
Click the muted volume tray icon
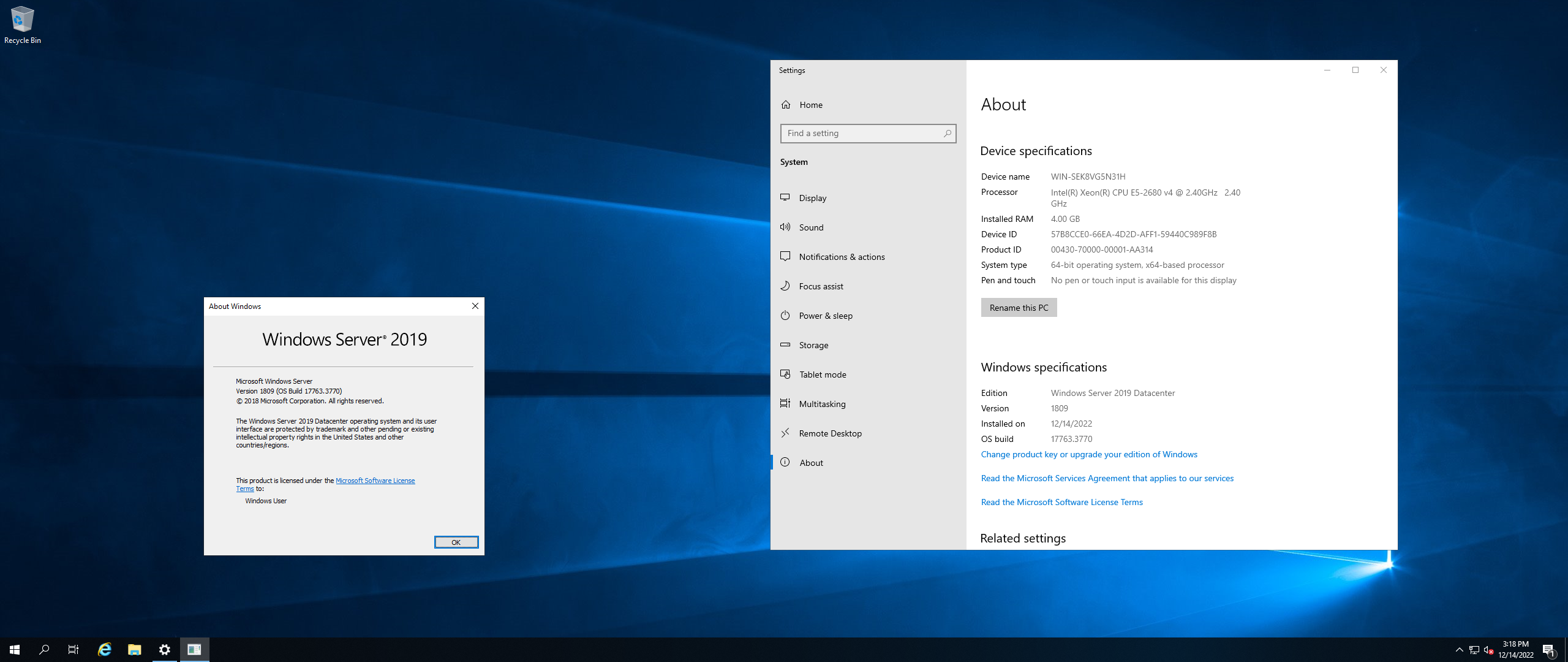(x=1489, y=650)
